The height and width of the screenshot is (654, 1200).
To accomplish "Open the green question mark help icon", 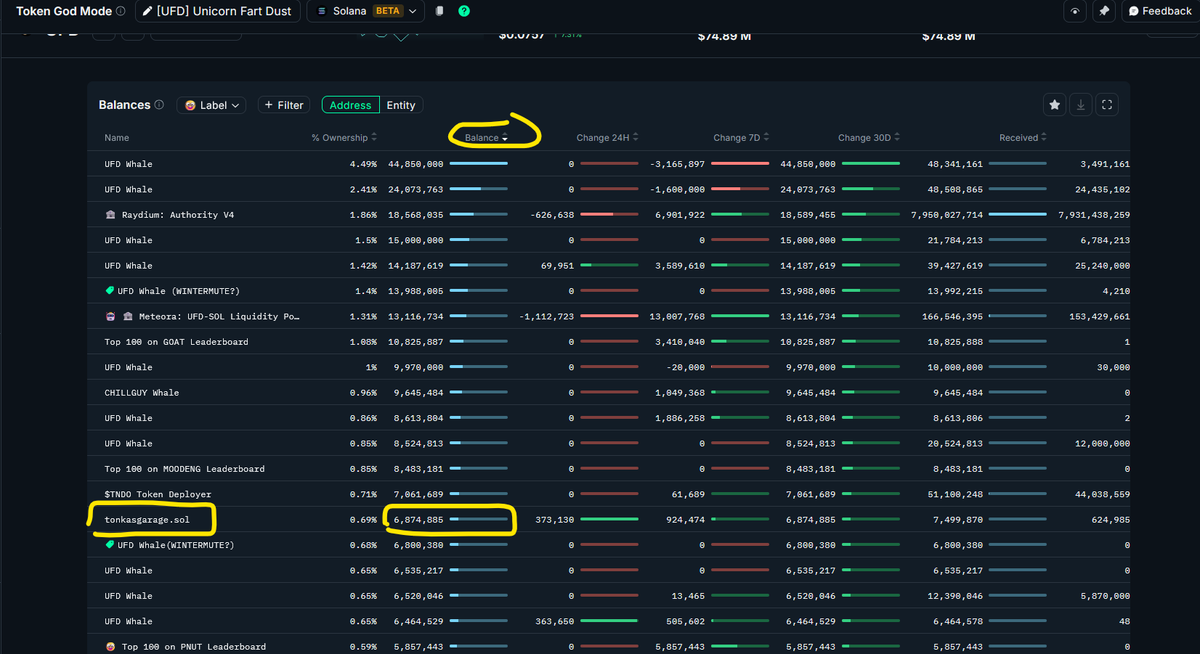I will (x=464, y=11).
